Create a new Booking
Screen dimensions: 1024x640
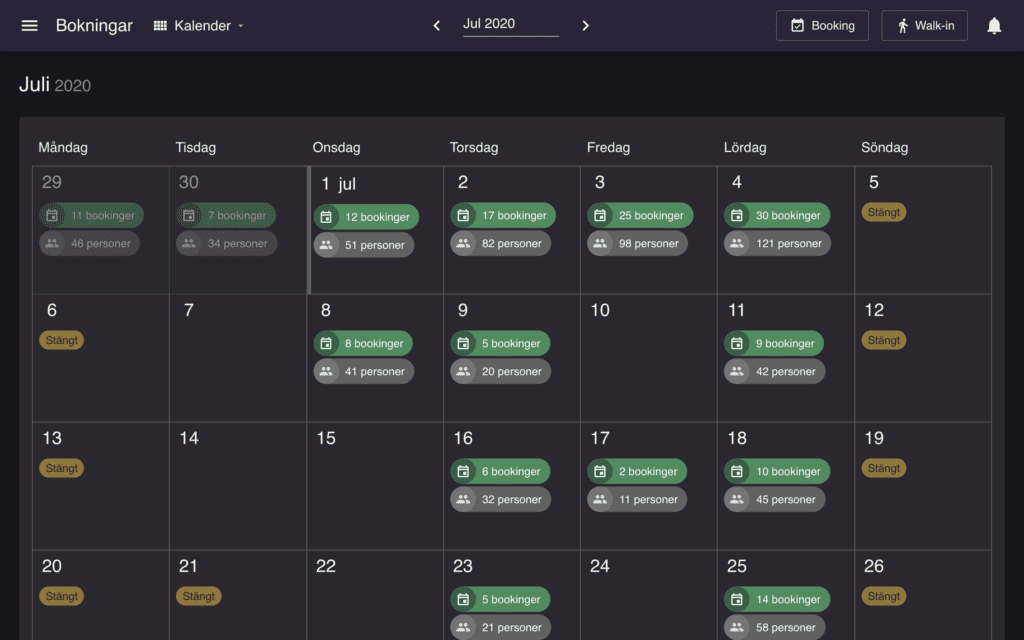[822, 25]
